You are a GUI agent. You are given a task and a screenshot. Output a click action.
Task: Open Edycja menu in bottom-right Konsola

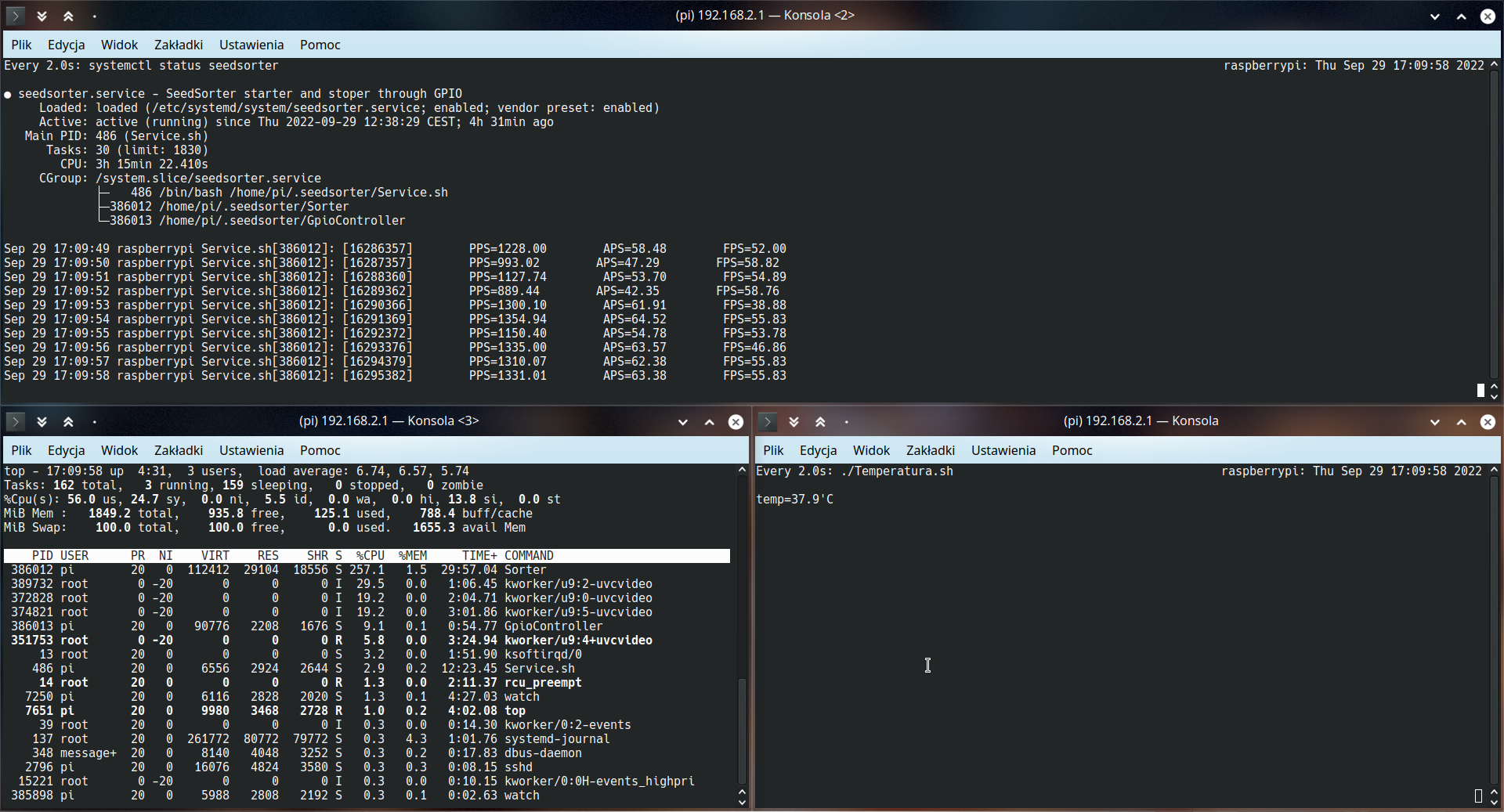click(818, 450)
